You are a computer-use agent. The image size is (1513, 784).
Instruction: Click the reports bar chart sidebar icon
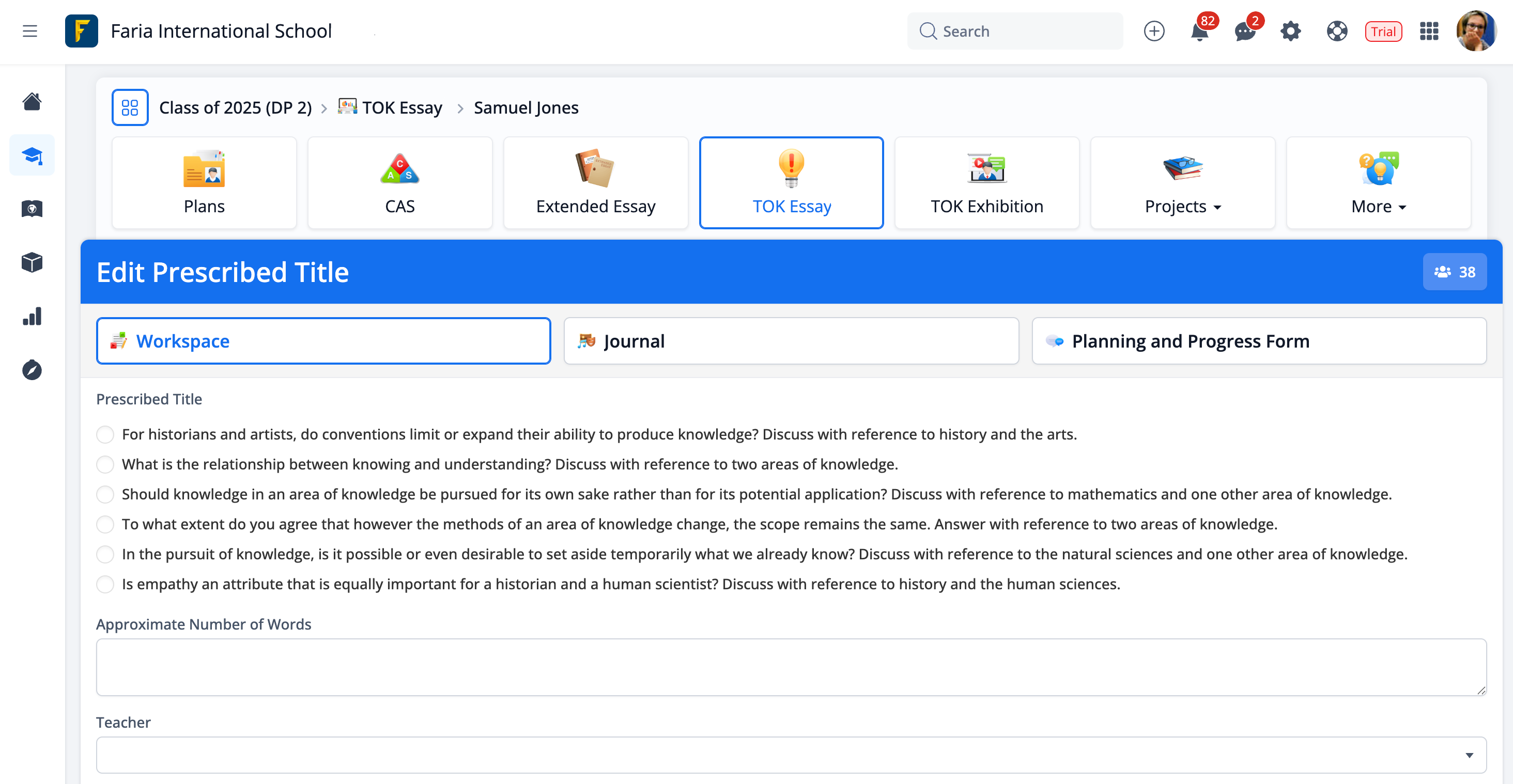pos(32,317)
